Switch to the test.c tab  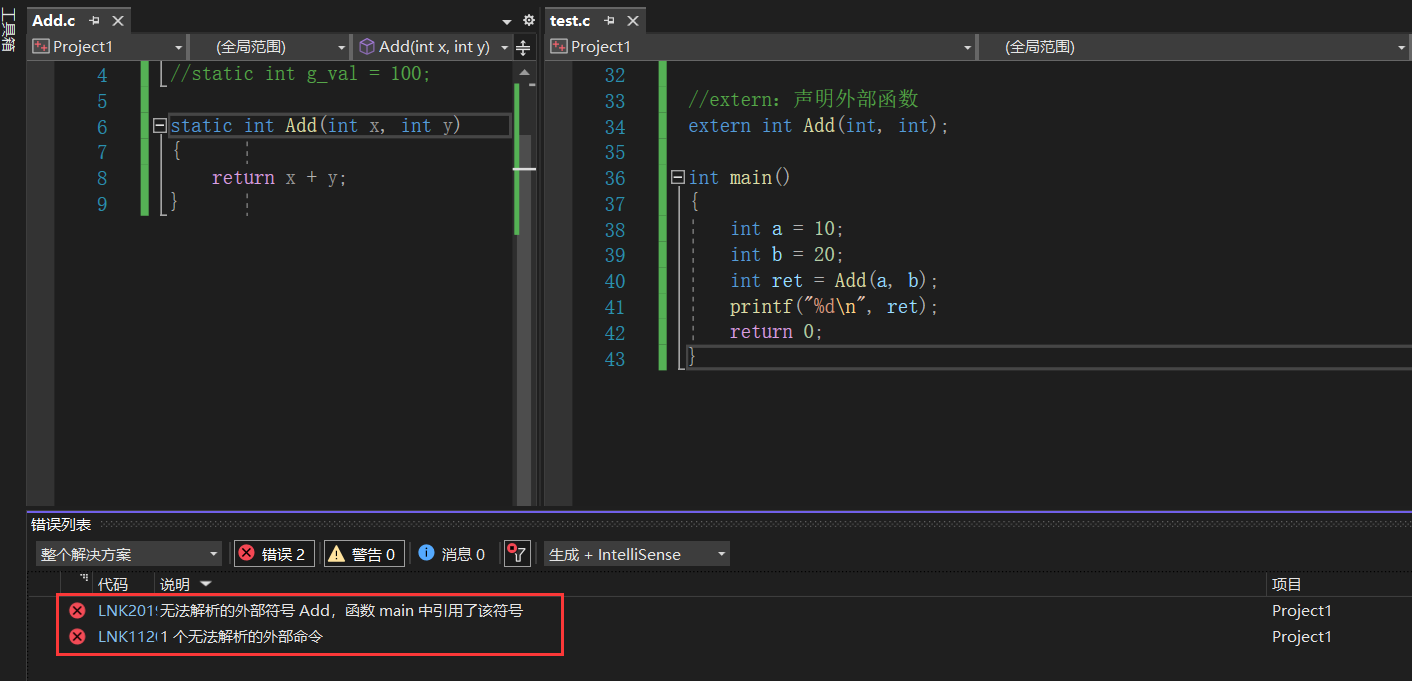(570, 20)
